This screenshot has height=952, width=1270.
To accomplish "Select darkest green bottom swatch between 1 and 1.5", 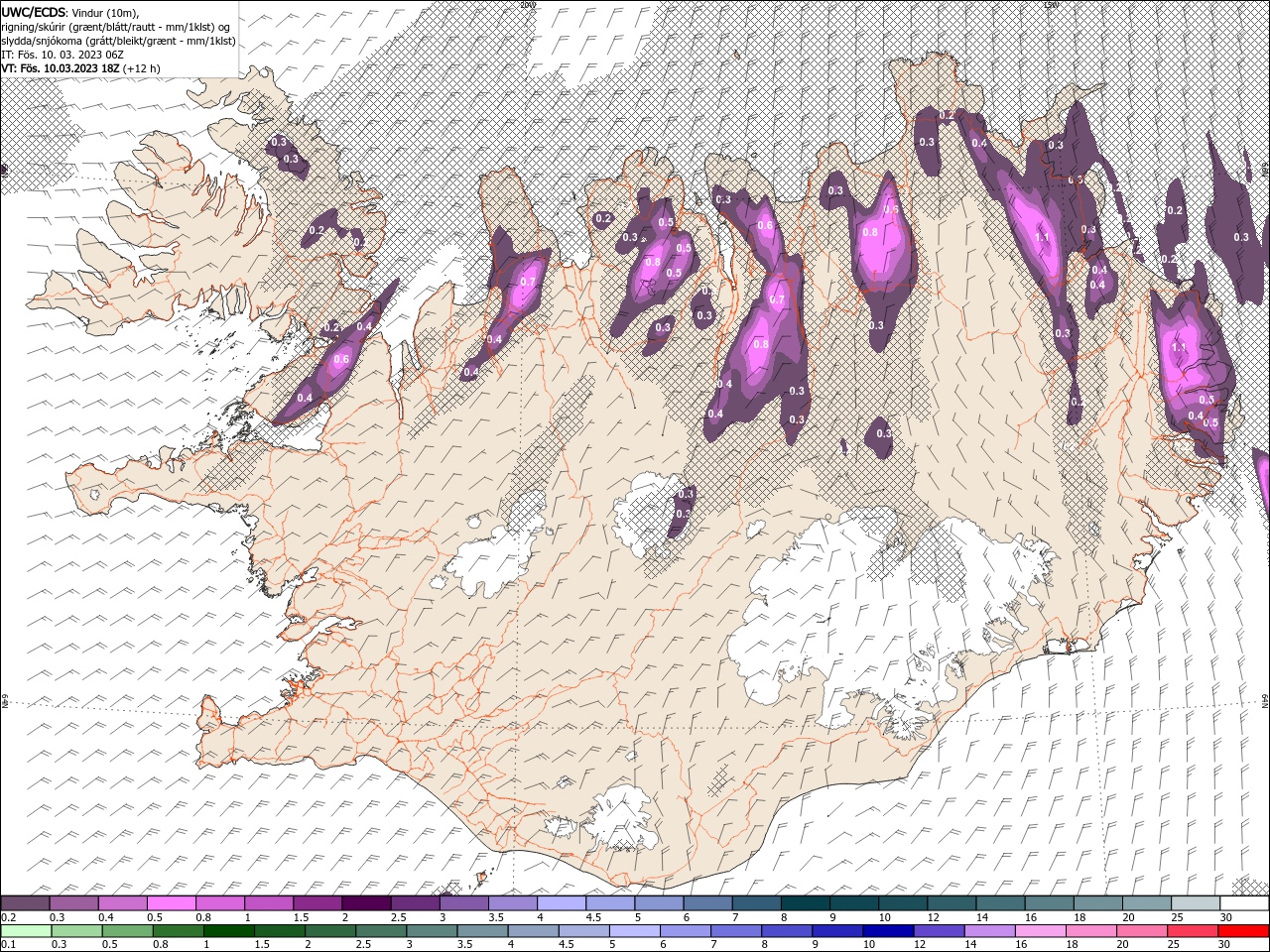I will pos(229,931).
